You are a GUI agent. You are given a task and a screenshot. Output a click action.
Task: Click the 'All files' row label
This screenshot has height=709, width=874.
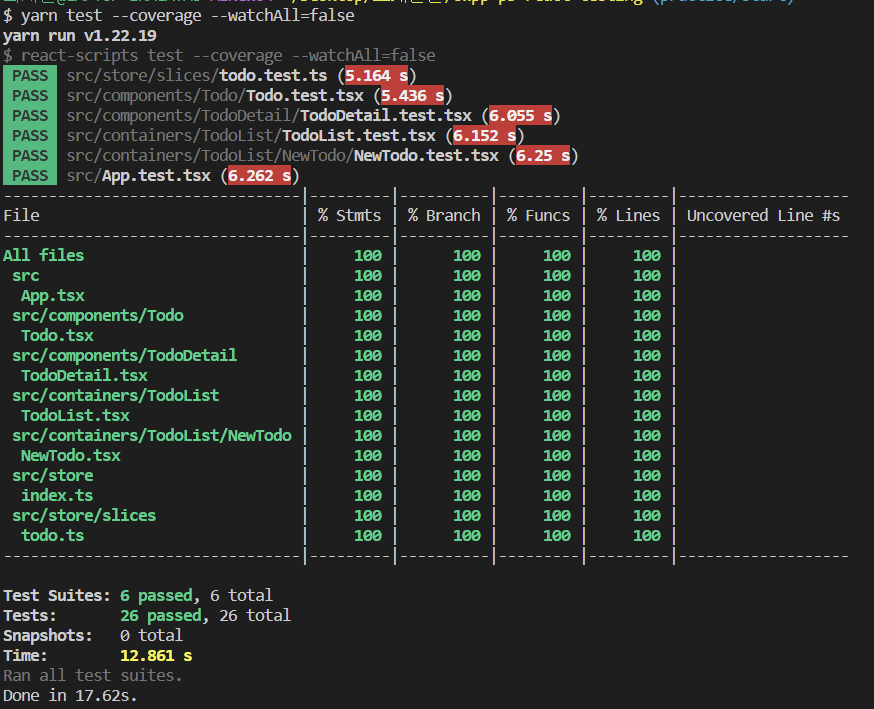43,256
